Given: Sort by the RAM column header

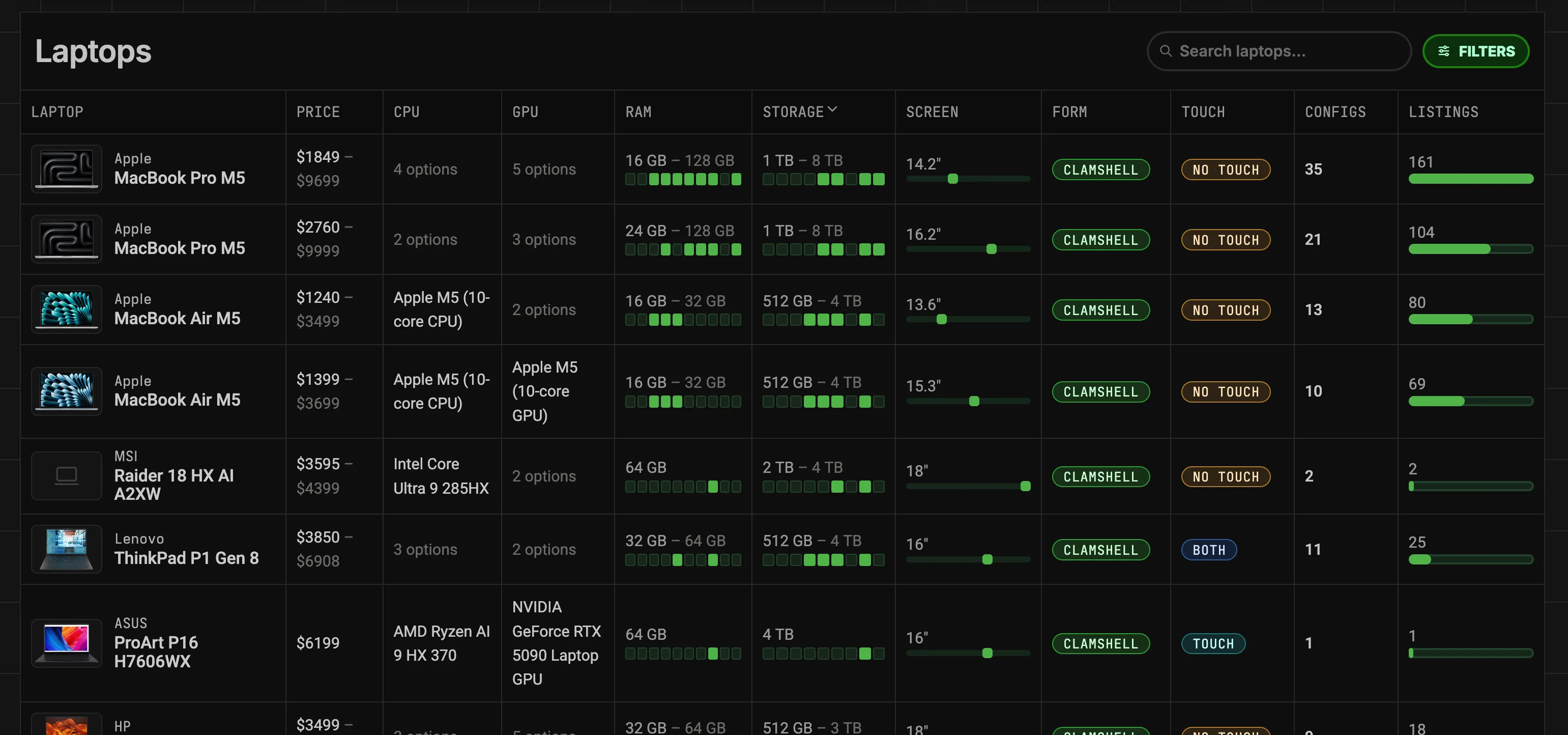Looking at the screenshot, I should 638,112.
